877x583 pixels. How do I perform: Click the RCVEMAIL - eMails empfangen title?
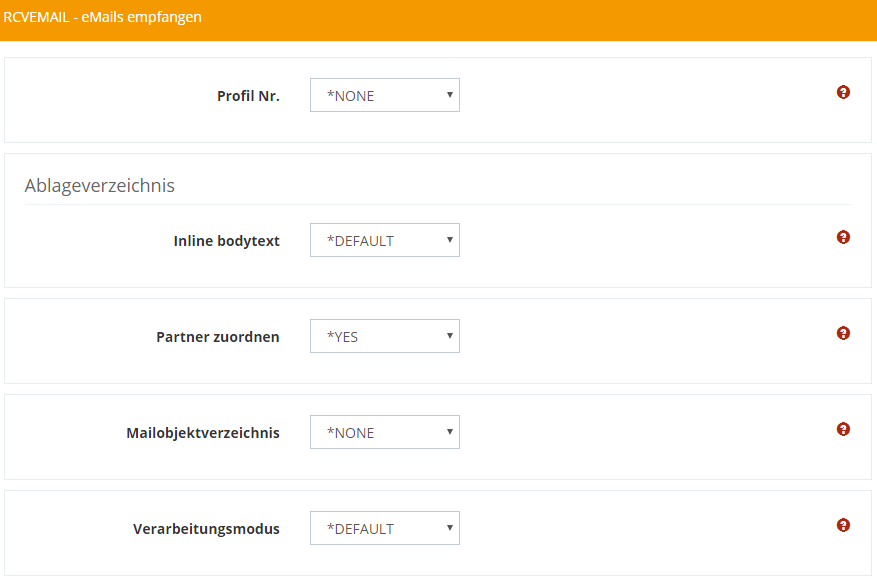coord(102,18)
